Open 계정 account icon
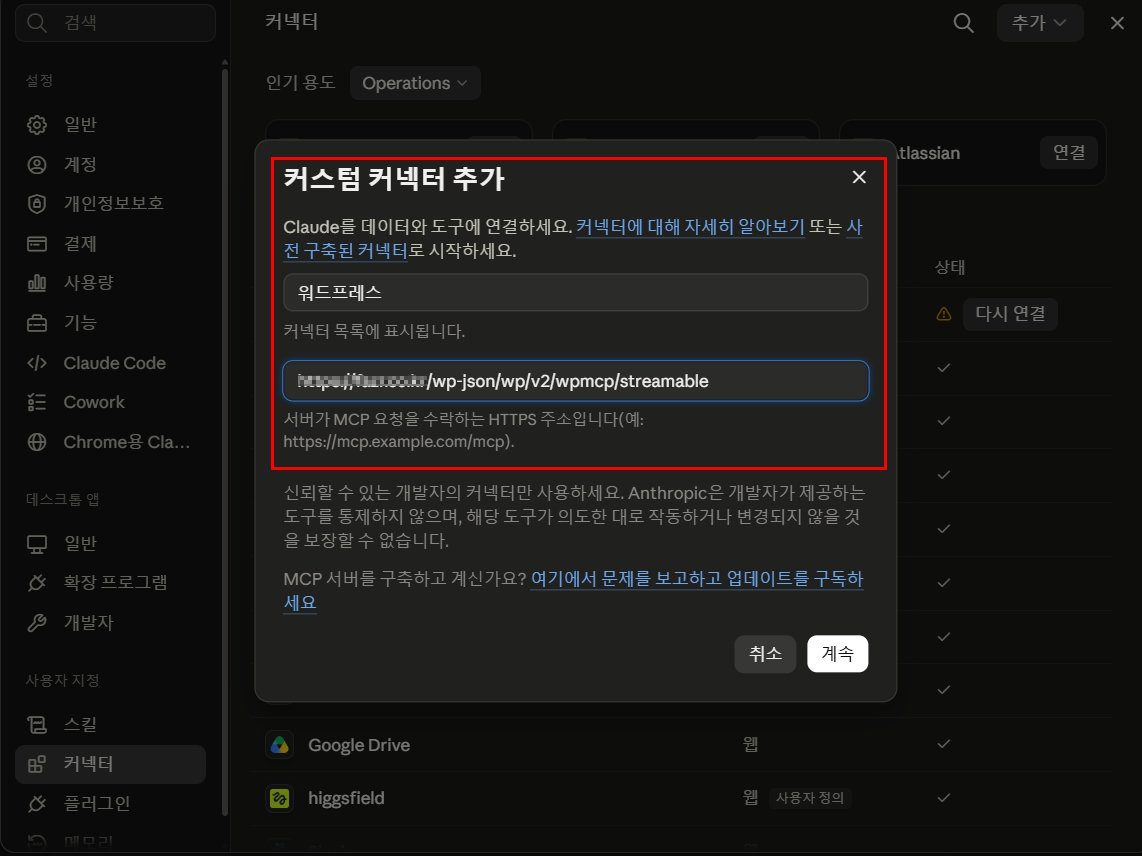 [36, 165]
